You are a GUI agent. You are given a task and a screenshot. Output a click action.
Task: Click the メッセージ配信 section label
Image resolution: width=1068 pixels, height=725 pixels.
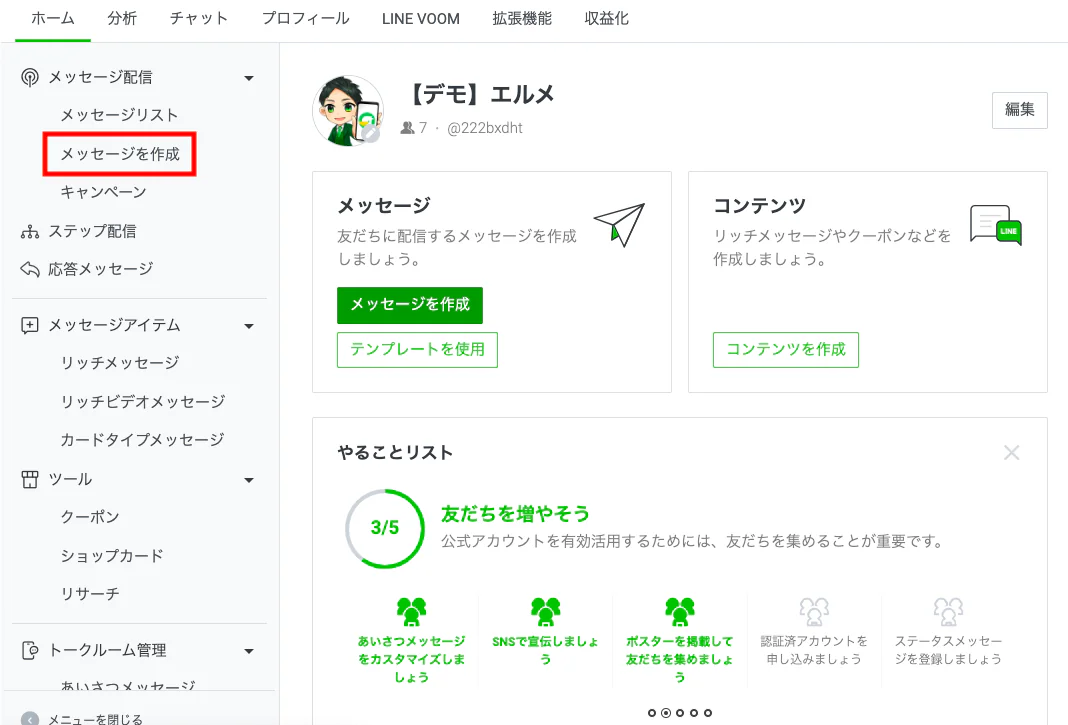click(x=100, y=78)
